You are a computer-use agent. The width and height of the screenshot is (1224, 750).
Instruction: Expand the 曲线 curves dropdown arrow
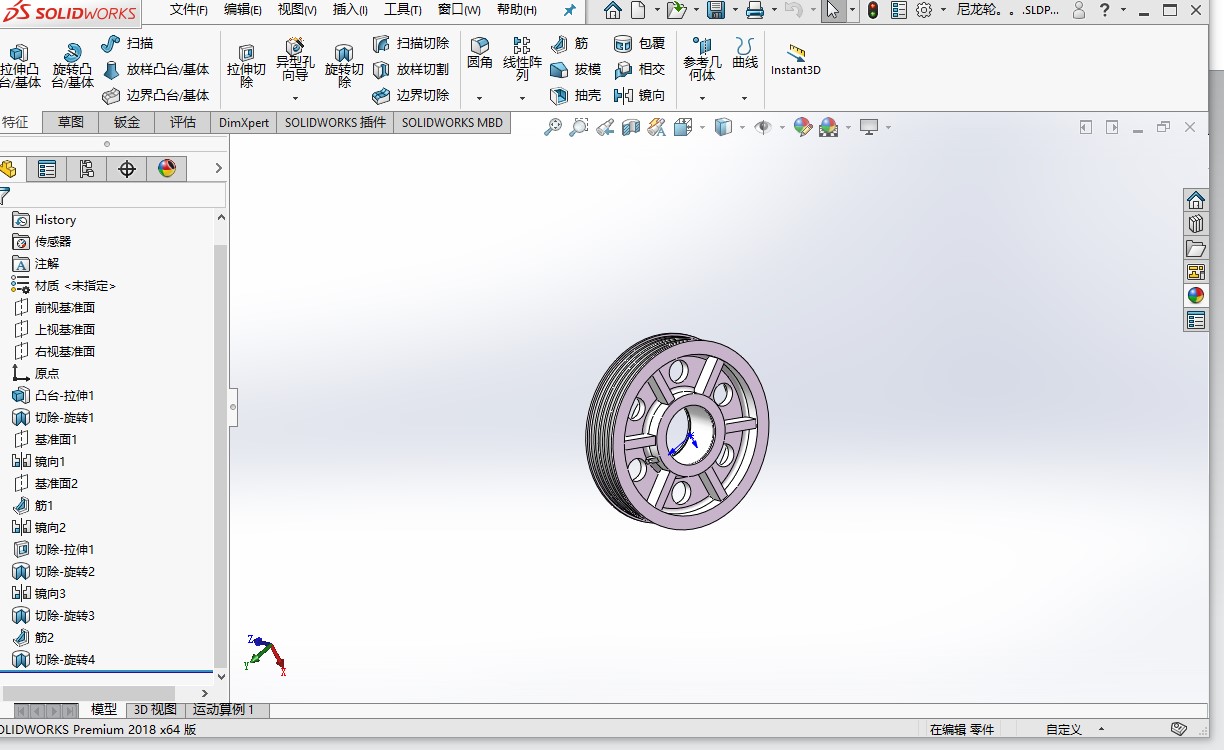744,98
